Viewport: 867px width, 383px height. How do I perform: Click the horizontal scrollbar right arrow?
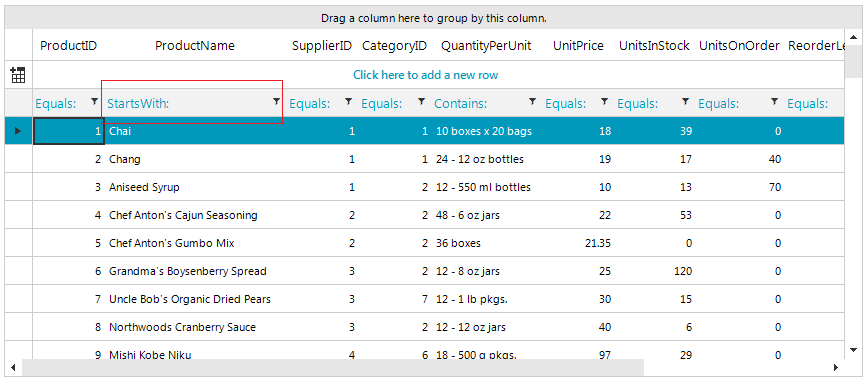(835, 368)
